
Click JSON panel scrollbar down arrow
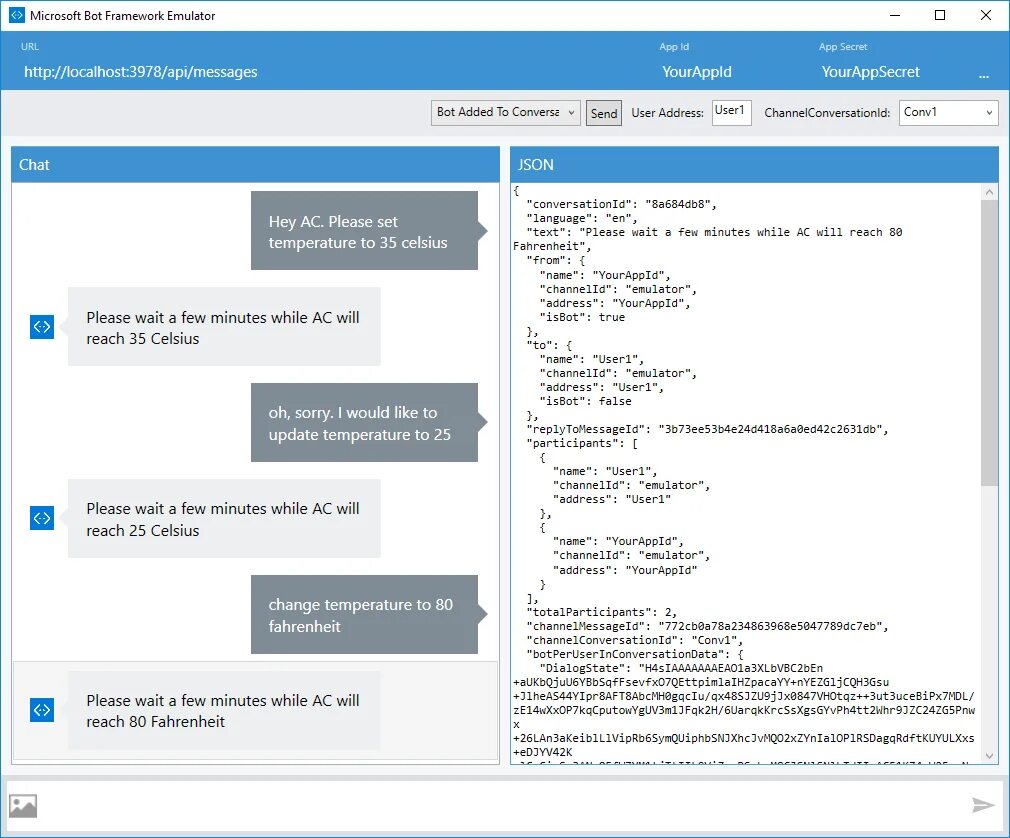pos(989,756)
